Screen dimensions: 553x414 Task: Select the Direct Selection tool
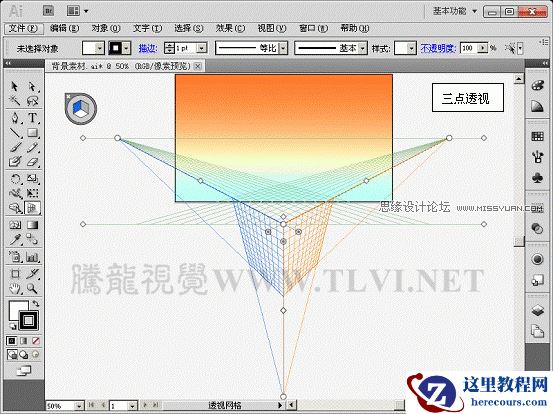(32, 86)
